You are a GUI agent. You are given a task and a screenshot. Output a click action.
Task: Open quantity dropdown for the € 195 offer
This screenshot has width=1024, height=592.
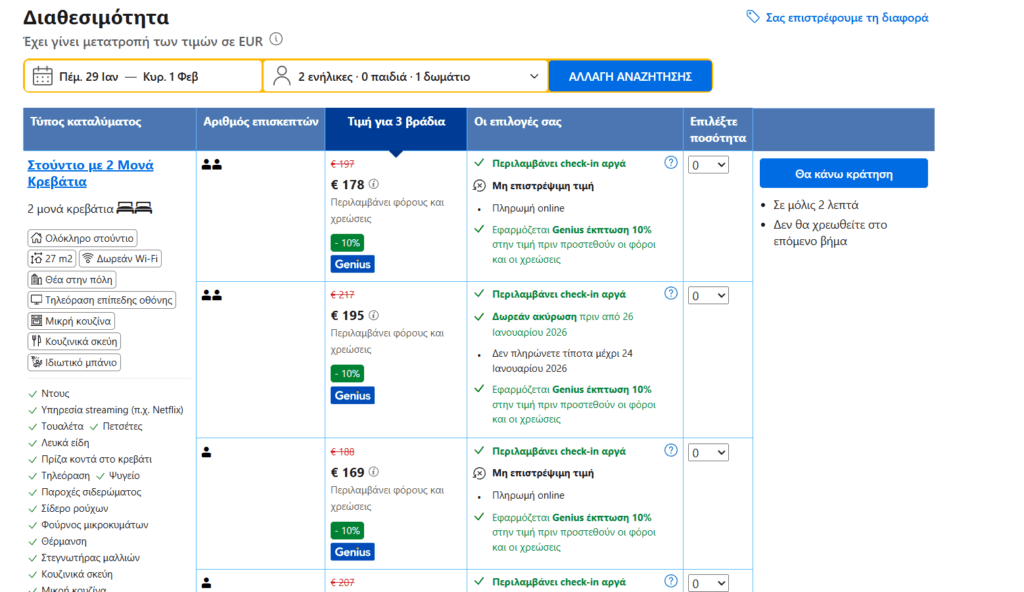tap(708, 296)
